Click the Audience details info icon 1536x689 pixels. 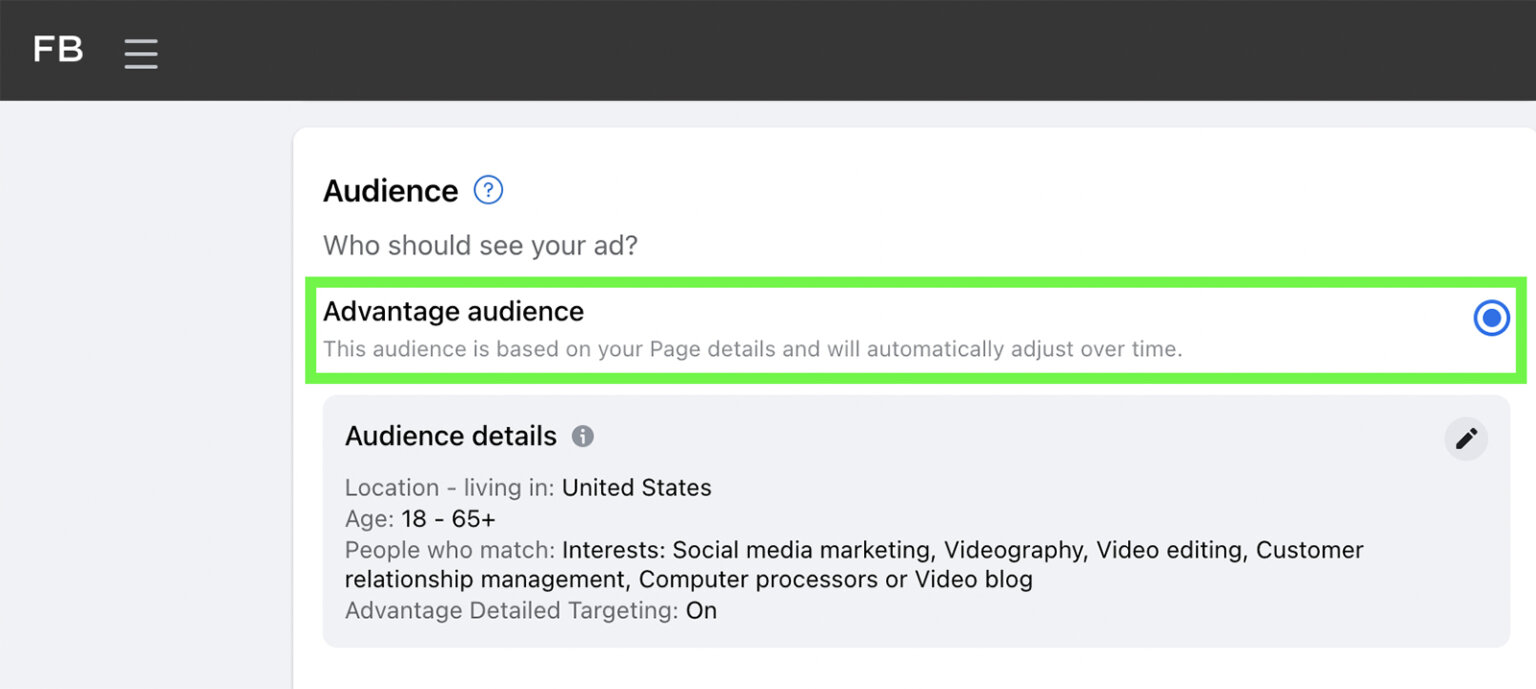click(581, 436)
